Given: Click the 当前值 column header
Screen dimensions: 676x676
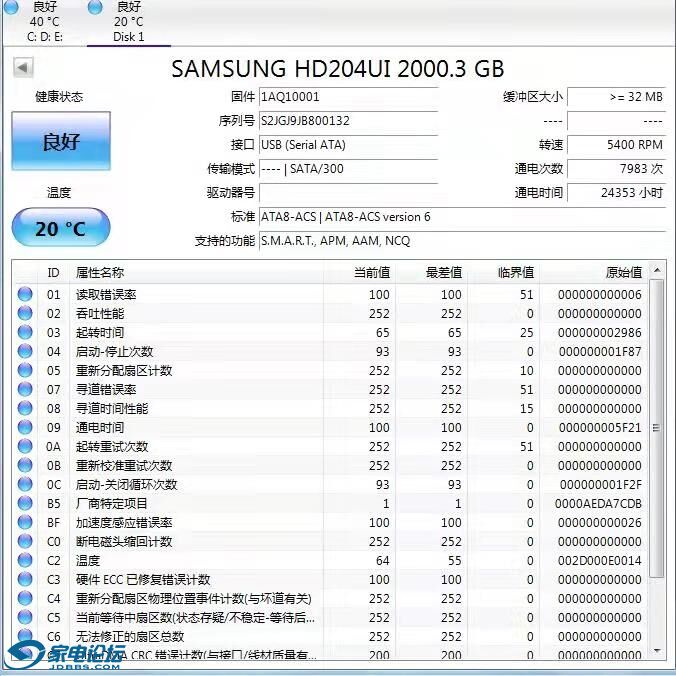Looking at the screenshot, I should pyautogui.click(x=360, y=273).
